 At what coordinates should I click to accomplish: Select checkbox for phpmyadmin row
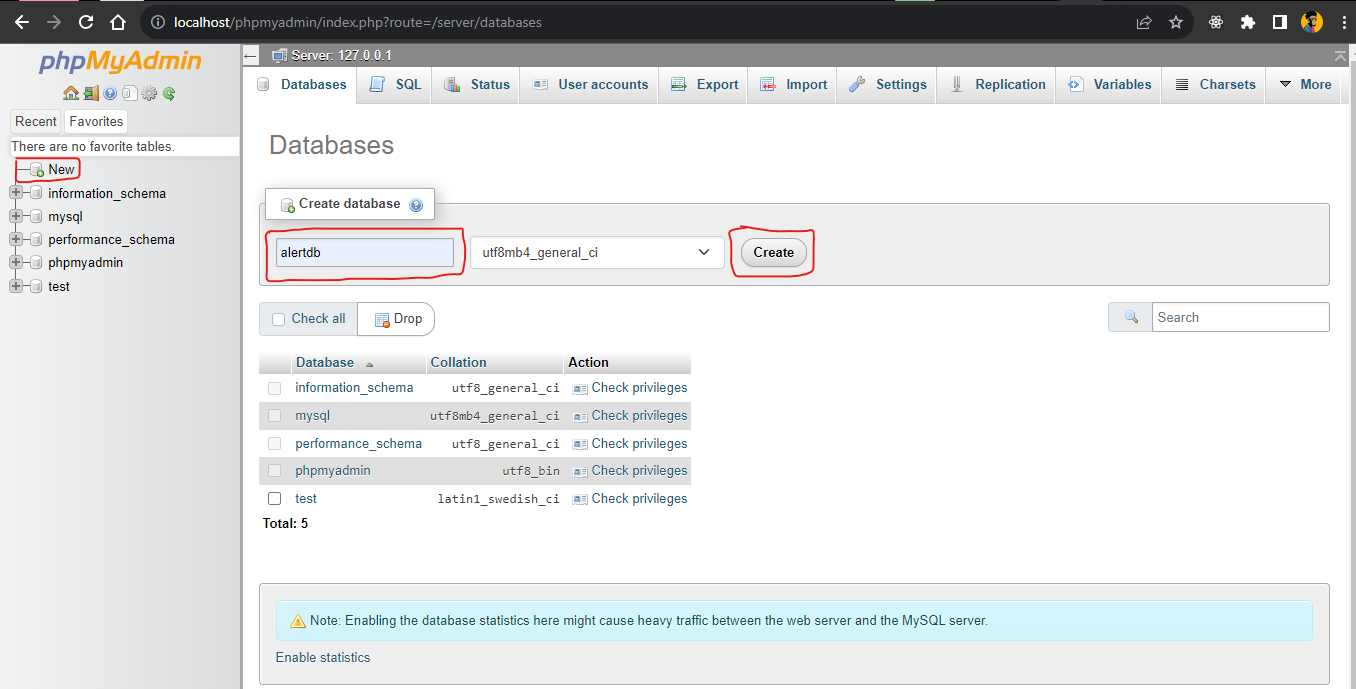[x=274, y=470]
